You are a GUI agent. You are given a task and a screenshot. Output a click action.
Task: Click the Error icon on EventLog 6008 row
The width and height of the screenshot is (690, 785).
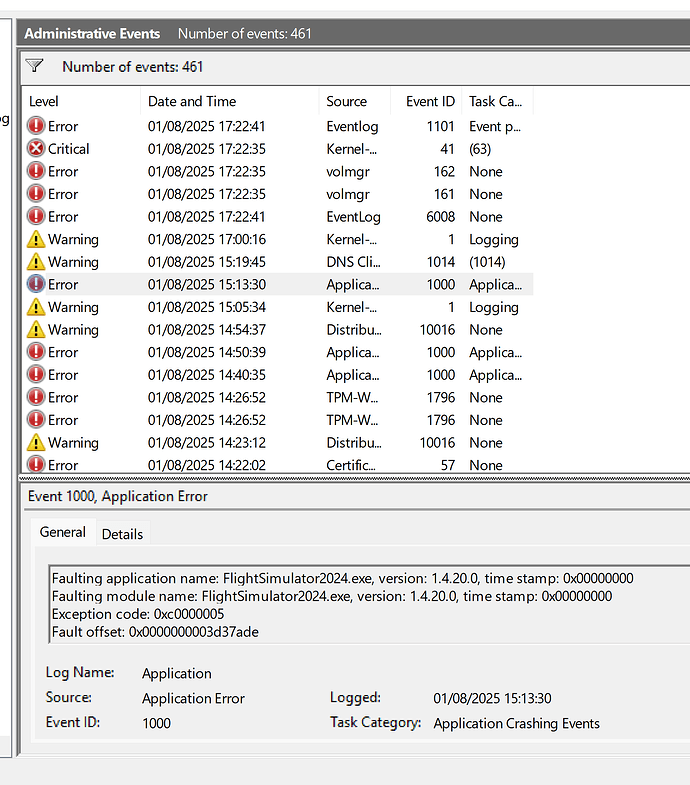pyautogui.click(x=36, y=217)
